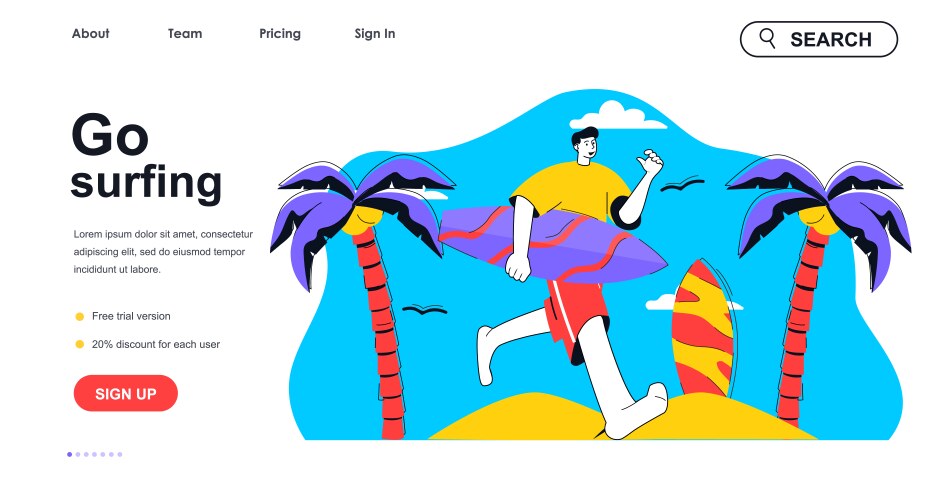Image resolution: width=938 pixels, height=500 pixels.
Task: Click the red and yellow upright surfboard
Action: point(704,328)
